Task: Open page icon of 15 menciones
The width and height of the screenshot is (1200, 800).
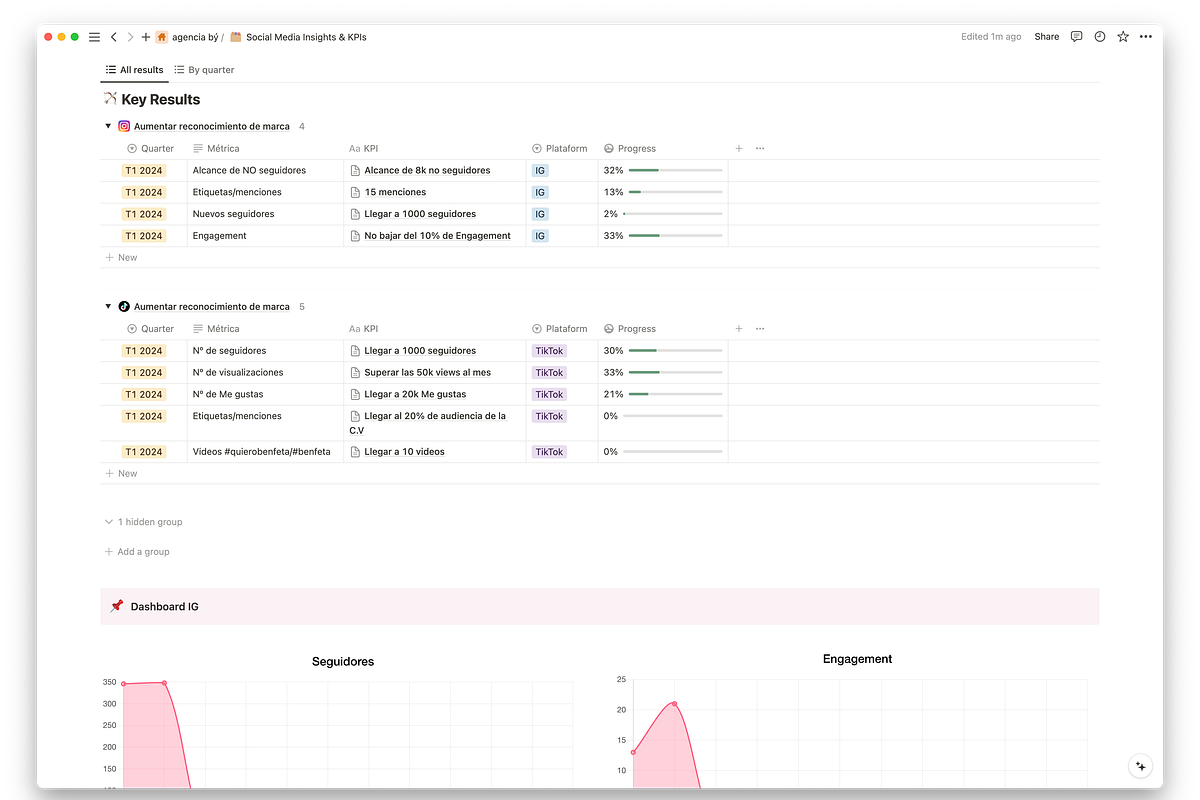Action: [x=355, y=192]
